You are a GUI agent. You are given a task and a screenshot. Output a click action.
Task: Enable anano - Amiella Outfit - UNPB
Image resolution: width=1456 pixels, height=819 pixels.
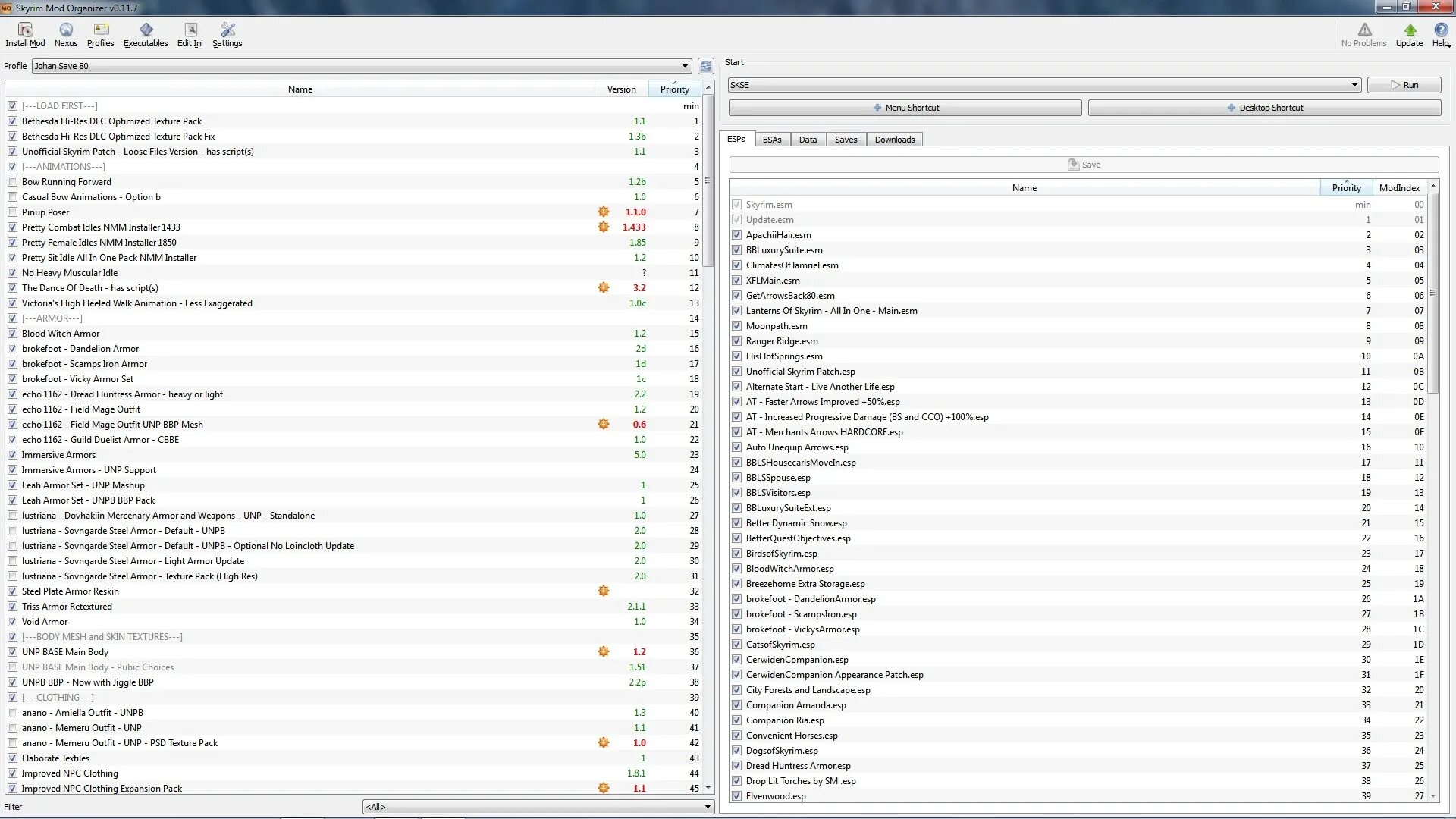(x=13, y=713)
